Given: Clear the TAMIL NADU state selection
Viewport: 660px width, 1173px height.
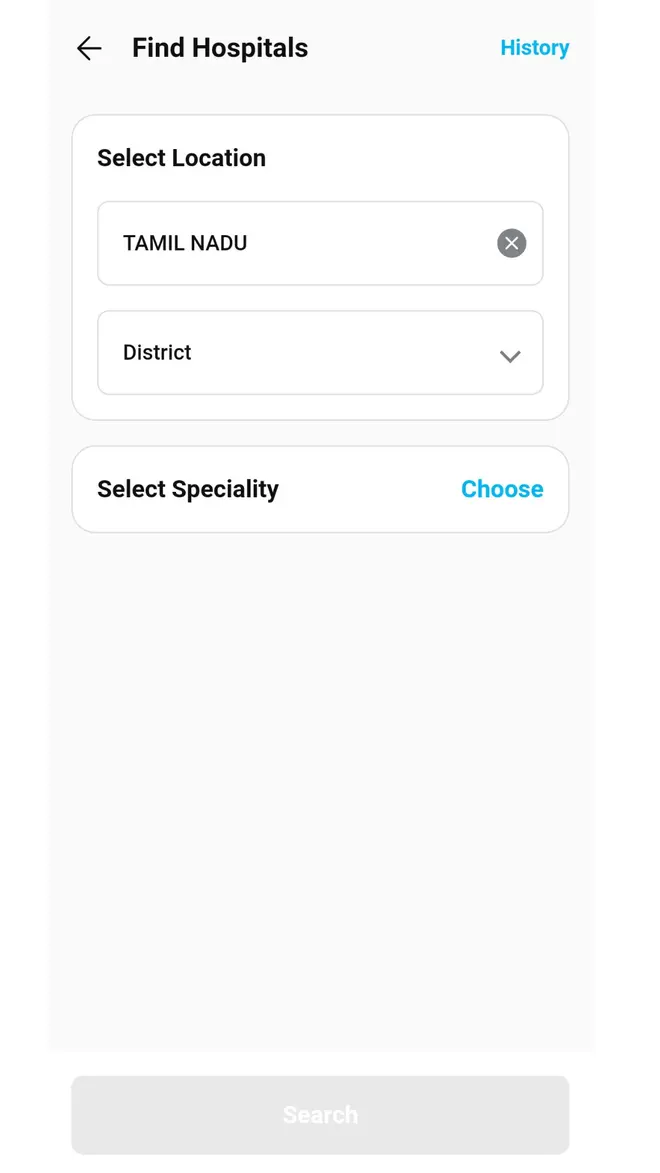Looking at the screenshot, I should click(511, 243).
